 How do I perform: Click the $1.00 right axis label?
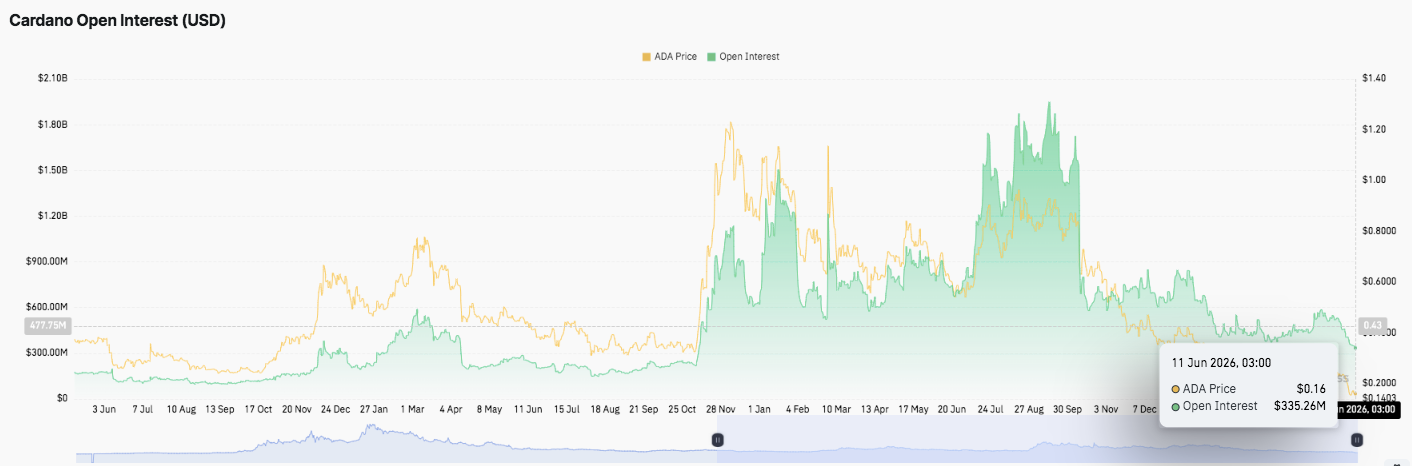coord(1373,180)
